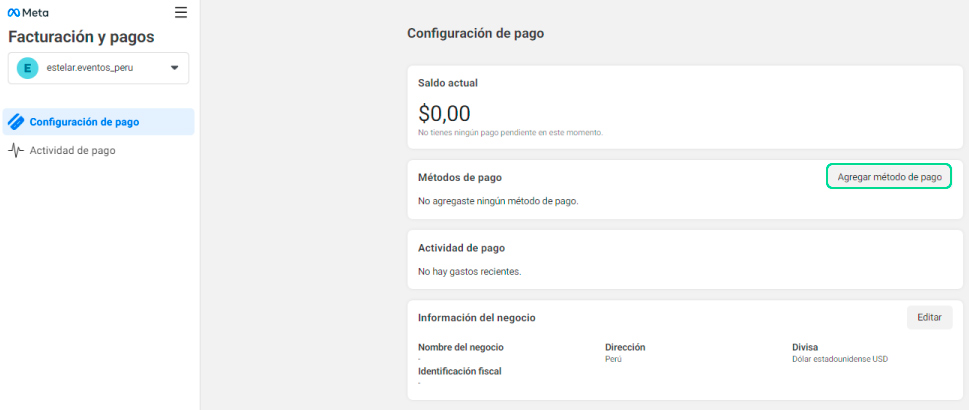Select Configuración de pago in sidebar
Screen dimensions: 969x410
click(x=84, y=122)
